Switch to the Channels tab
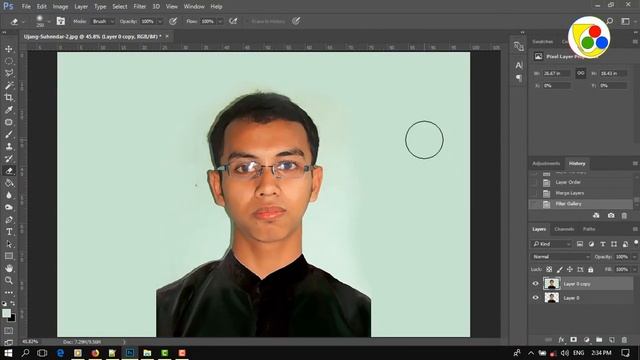Image resolution: width=640 pixels, height=360 pixels. (x=564, y=229)
